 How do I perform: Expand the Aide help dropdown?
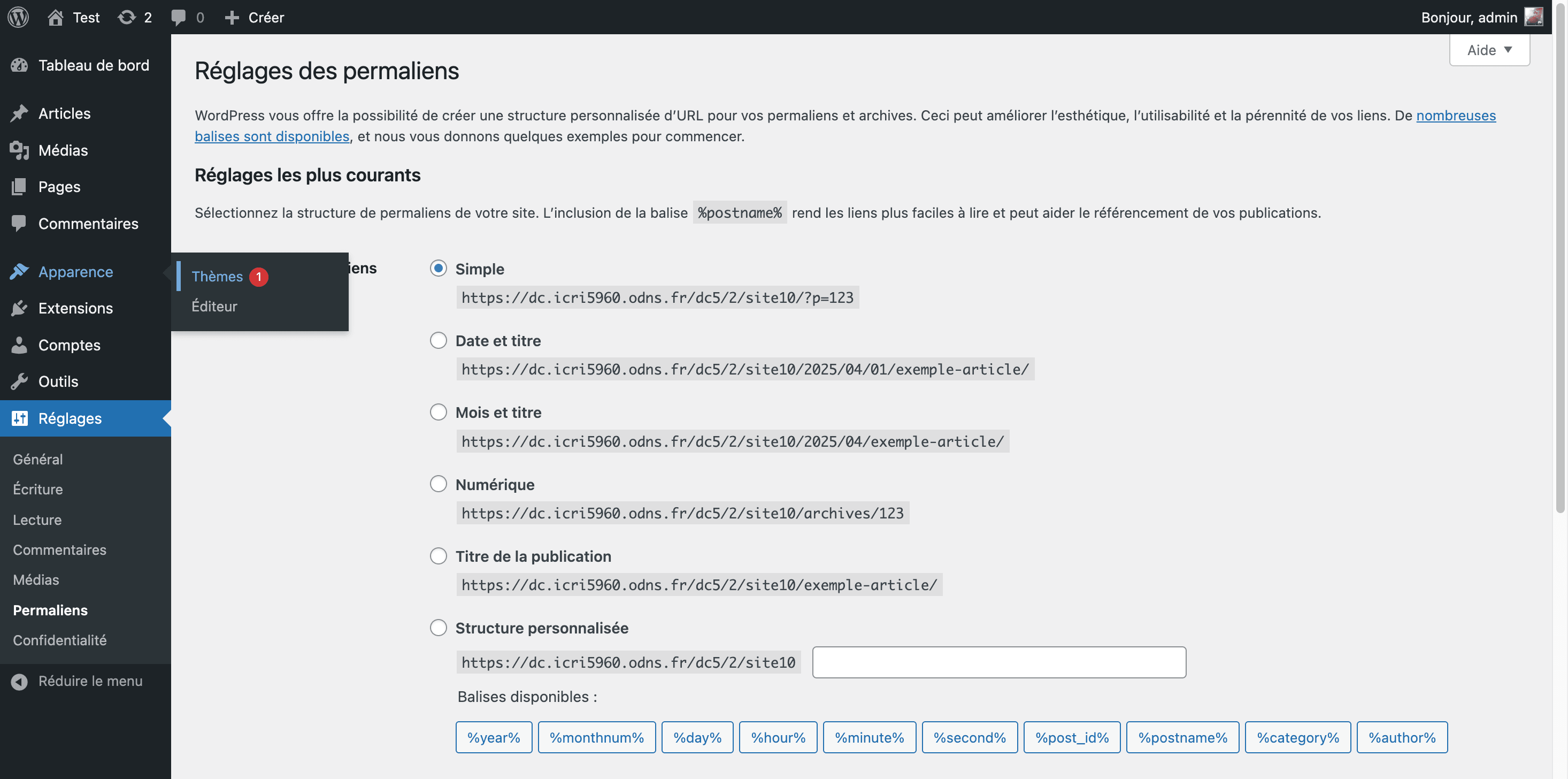point(1489,50)
